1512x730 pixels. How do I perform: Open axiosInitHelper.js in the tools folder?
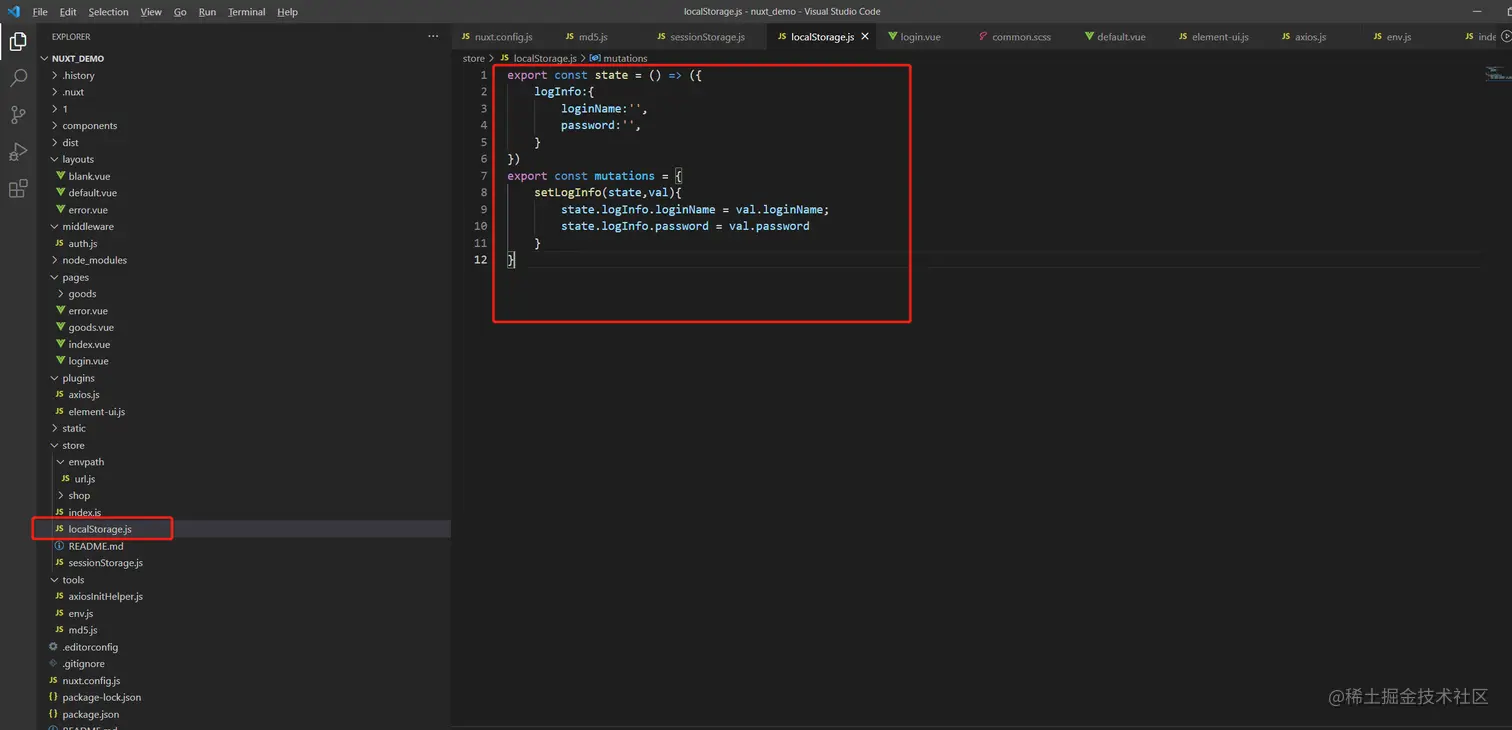105,597
